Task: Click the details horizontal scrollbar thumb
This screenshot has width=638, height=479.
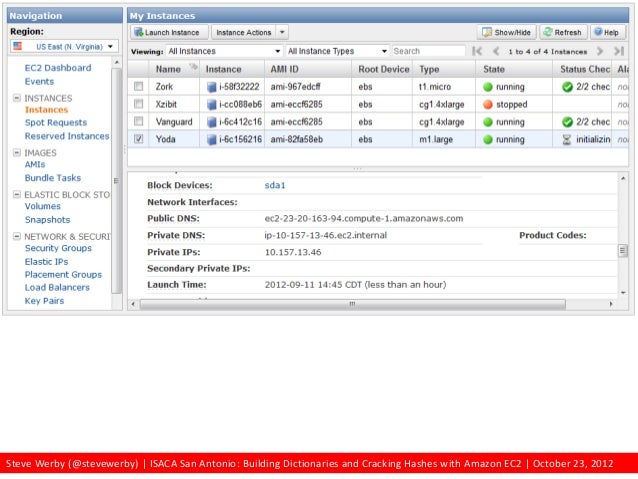Action: tap(352, 304)
